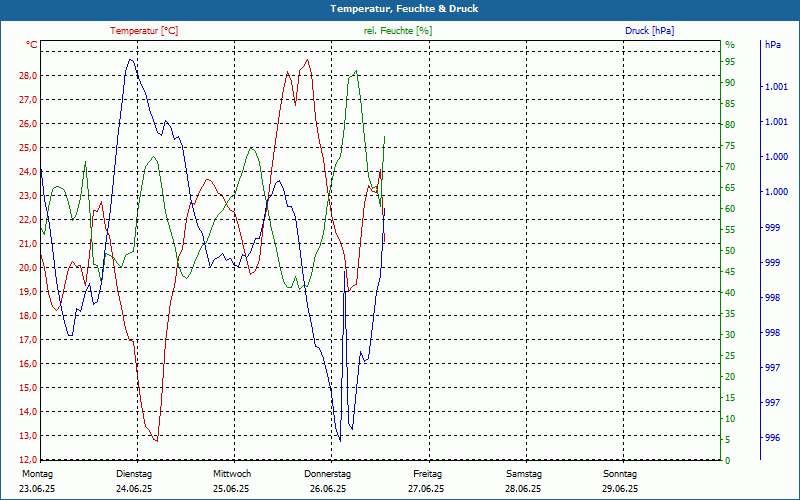The image size is (800, 500).
Task: Click the 18,0 temperature axis tick
Action: click(x=28, y=315)
